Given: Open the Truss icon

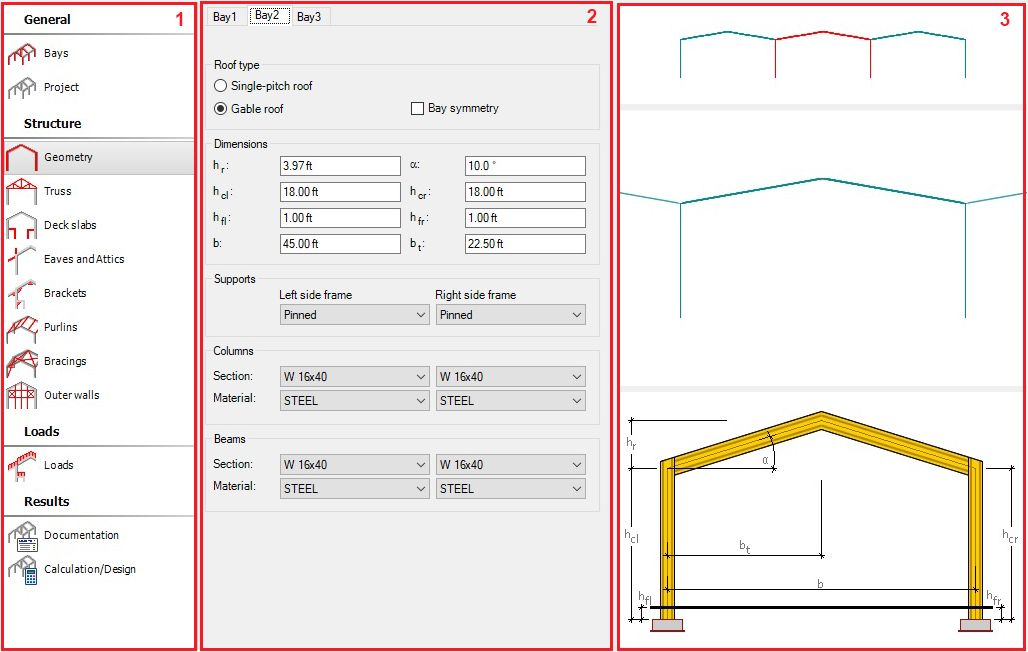Looking at the screenshot, I should tap(22, 192).
